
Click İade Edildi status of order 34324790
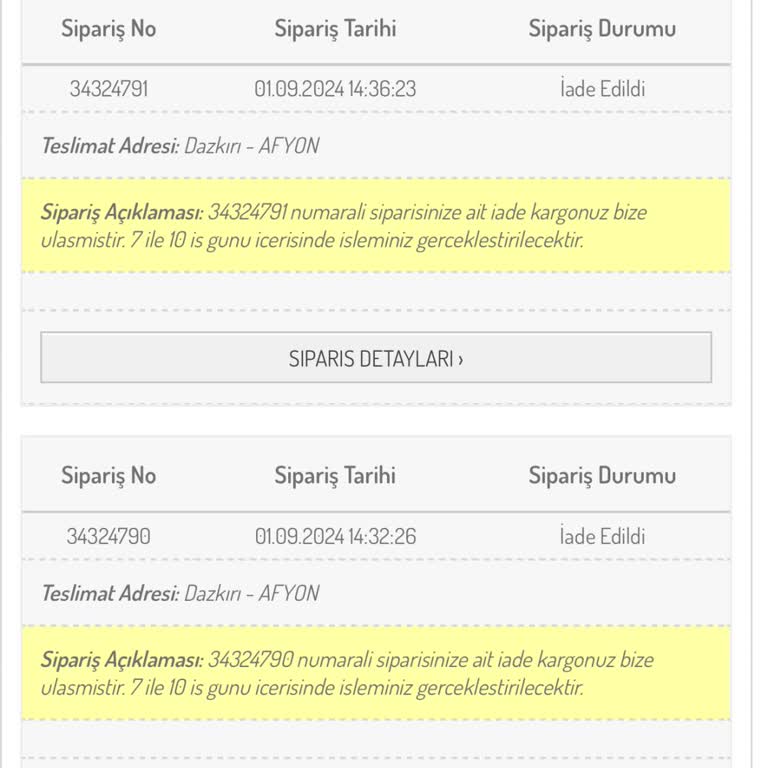click(602, 536)
